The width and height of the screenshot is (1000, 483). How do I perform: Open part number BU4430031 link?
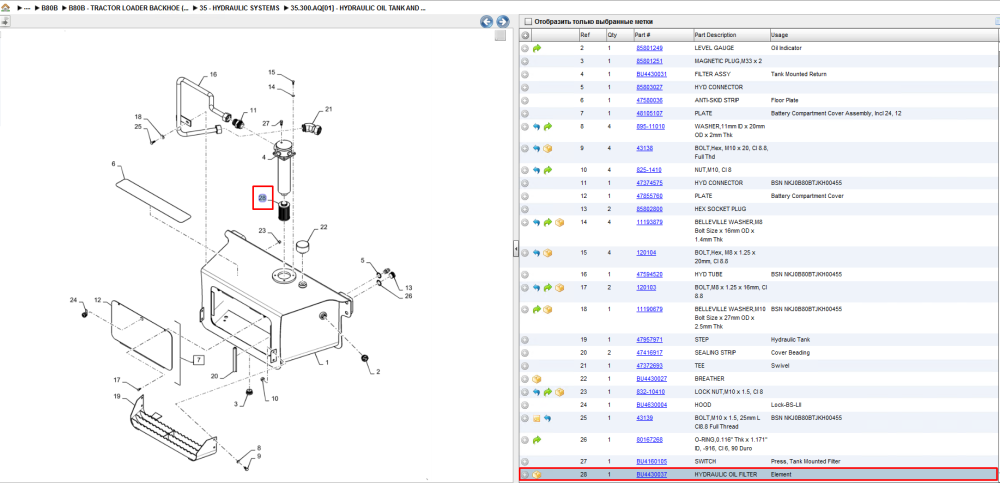coord(651,74)
